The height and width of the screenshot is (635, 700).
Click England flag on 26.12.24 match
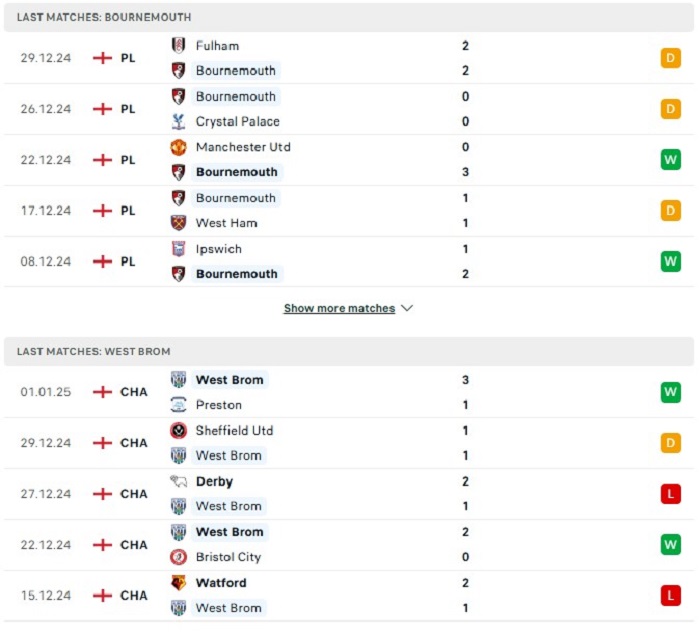[102, 109]
